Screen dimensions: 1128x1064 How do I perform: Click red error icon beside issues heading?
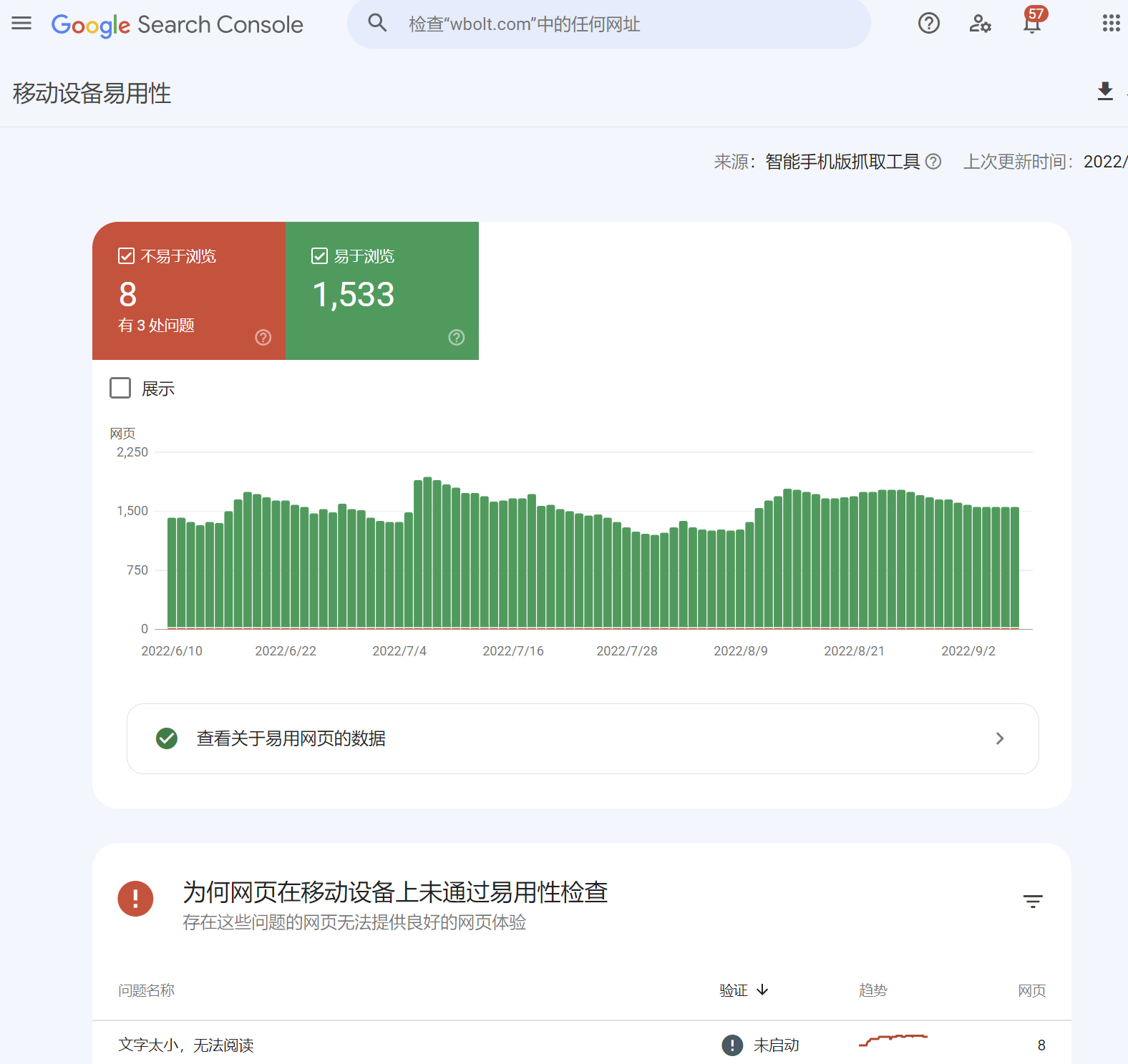pos(135,899)
